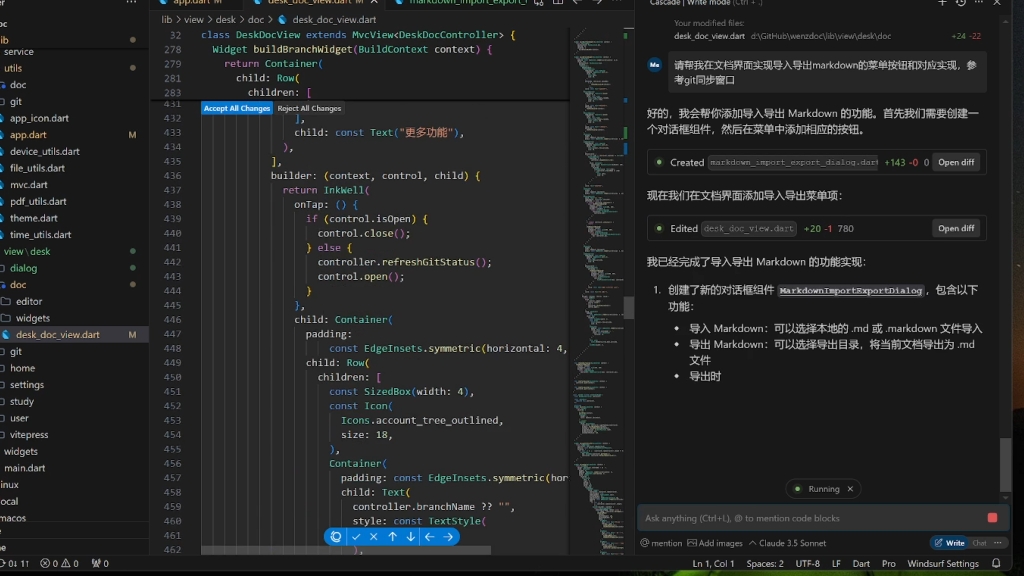Show errors and warnings in status bar
The height and width of the screenshot is (576, 1024).
tap(59, 563)
